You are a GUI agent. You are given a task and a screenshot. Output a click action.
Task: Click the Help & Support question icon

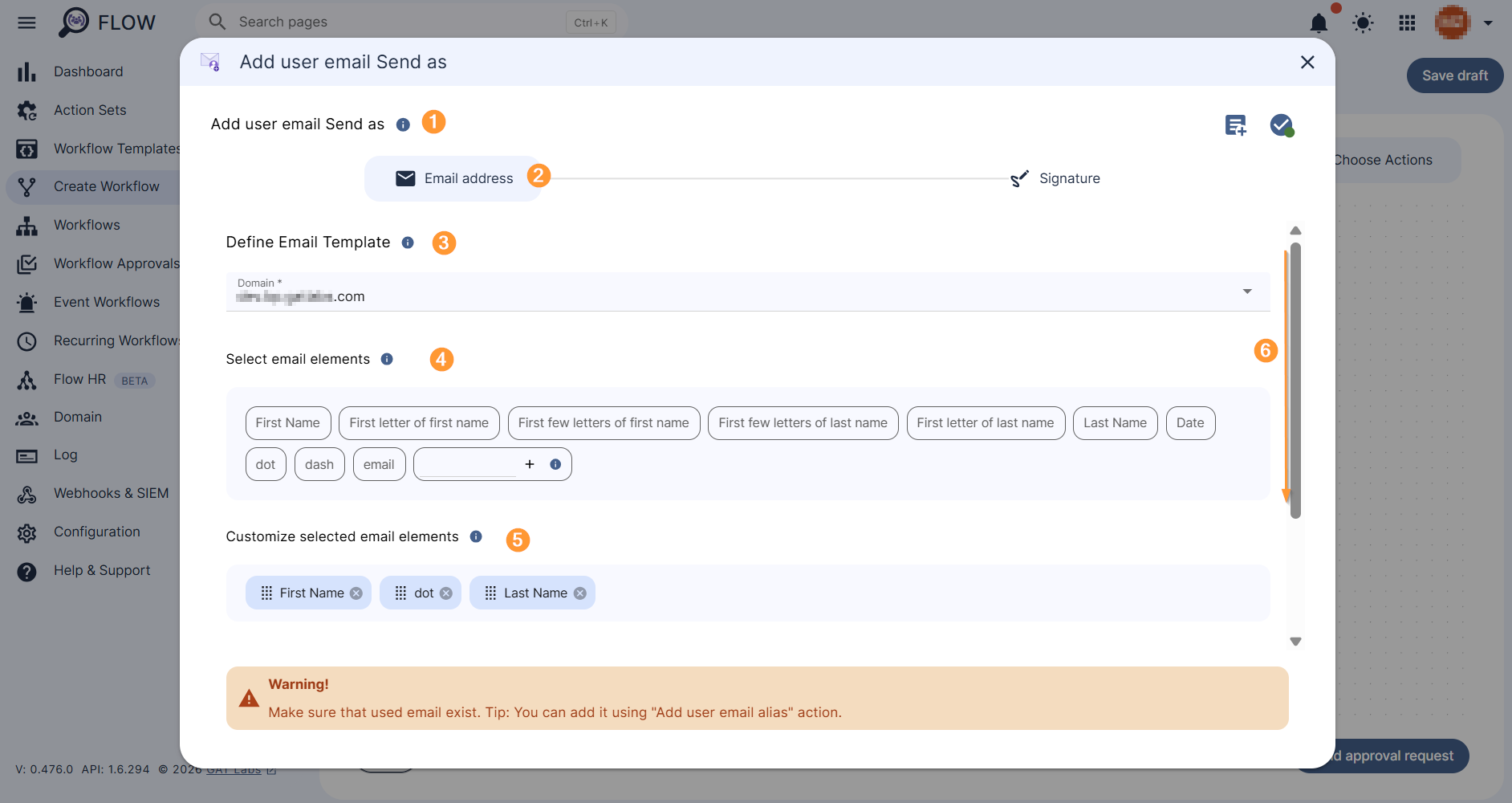click(26, 571)
